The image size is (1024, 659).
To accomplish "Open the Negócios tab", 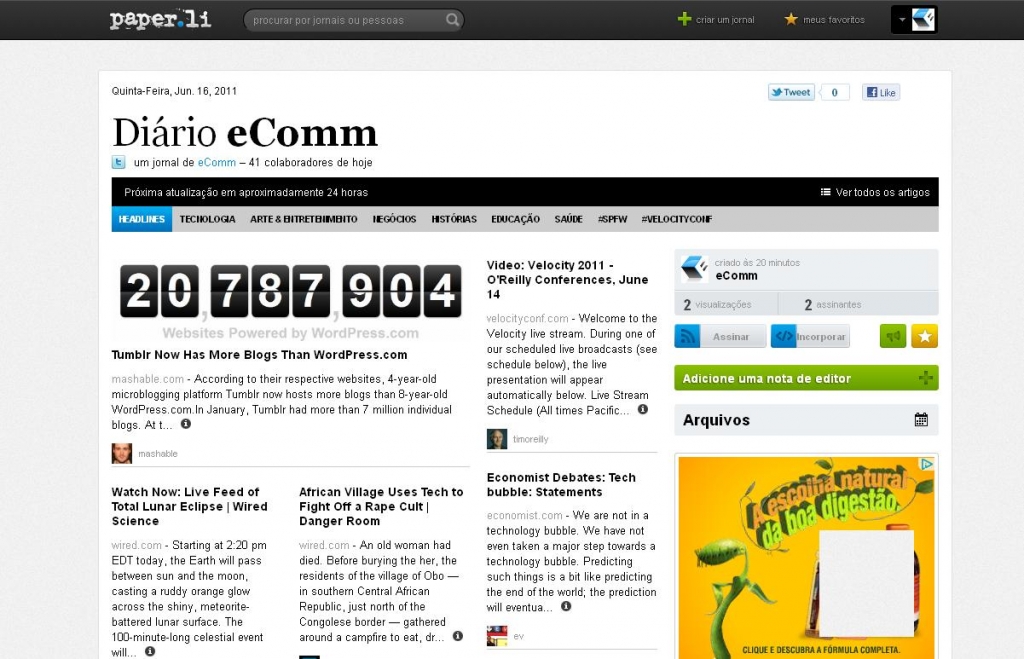I will [394, 219].
